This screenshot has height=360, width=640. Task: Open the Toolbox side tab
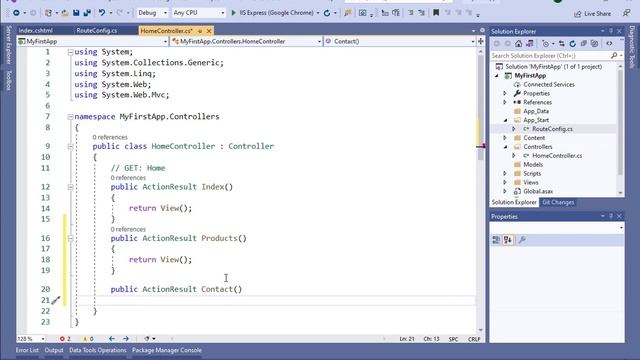tap(9, 80)
